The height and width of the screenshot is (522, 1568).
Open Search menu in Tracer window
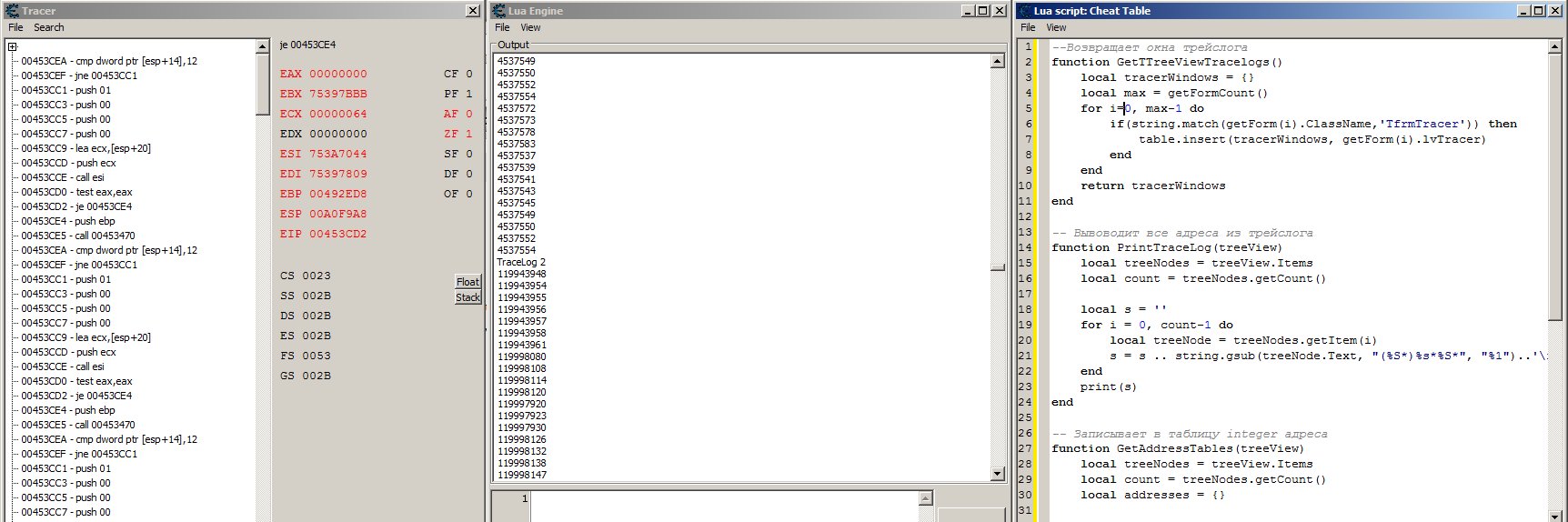(x=49, y=27)
